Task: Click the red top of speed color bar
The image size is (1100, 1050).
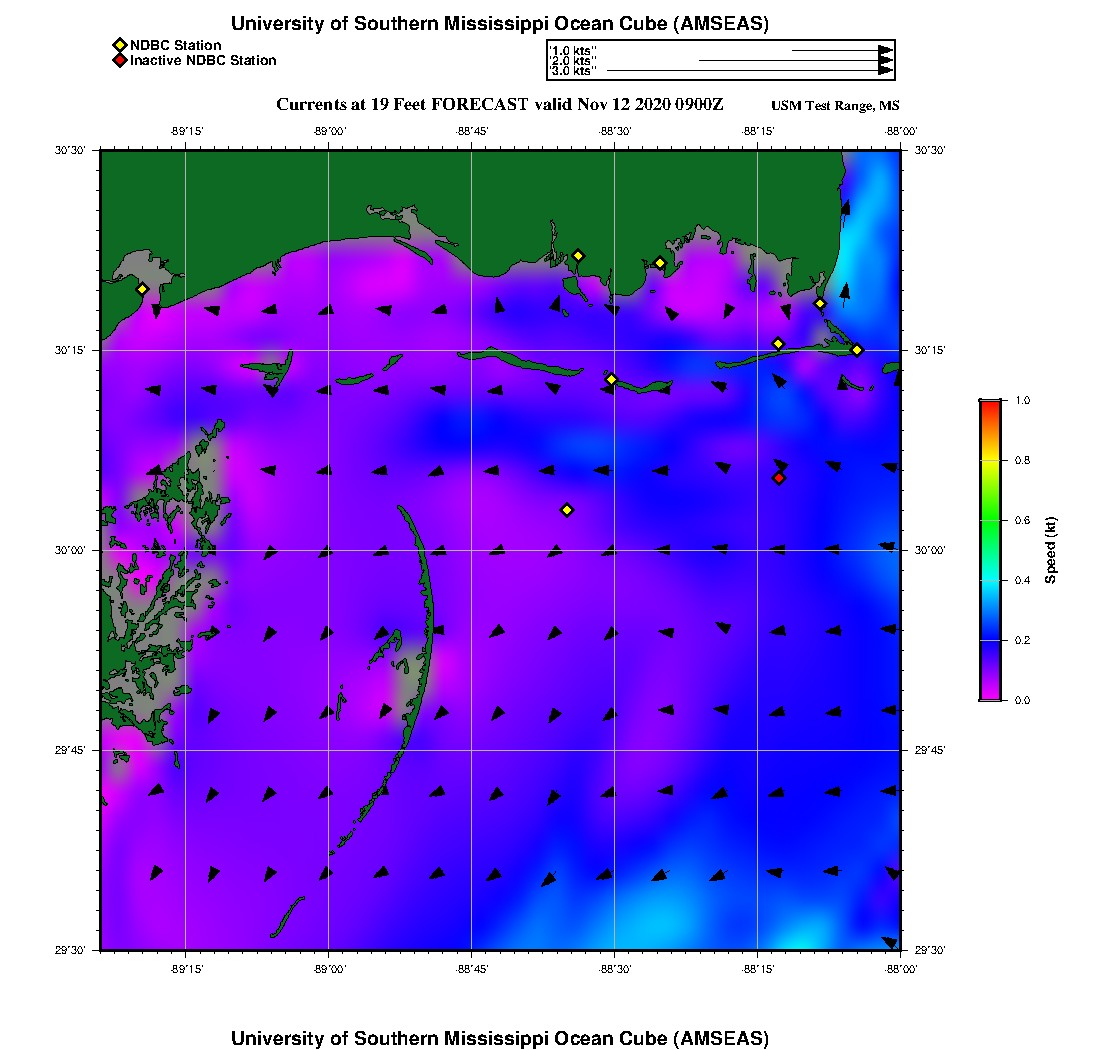Action: click(x=990, y=405)
